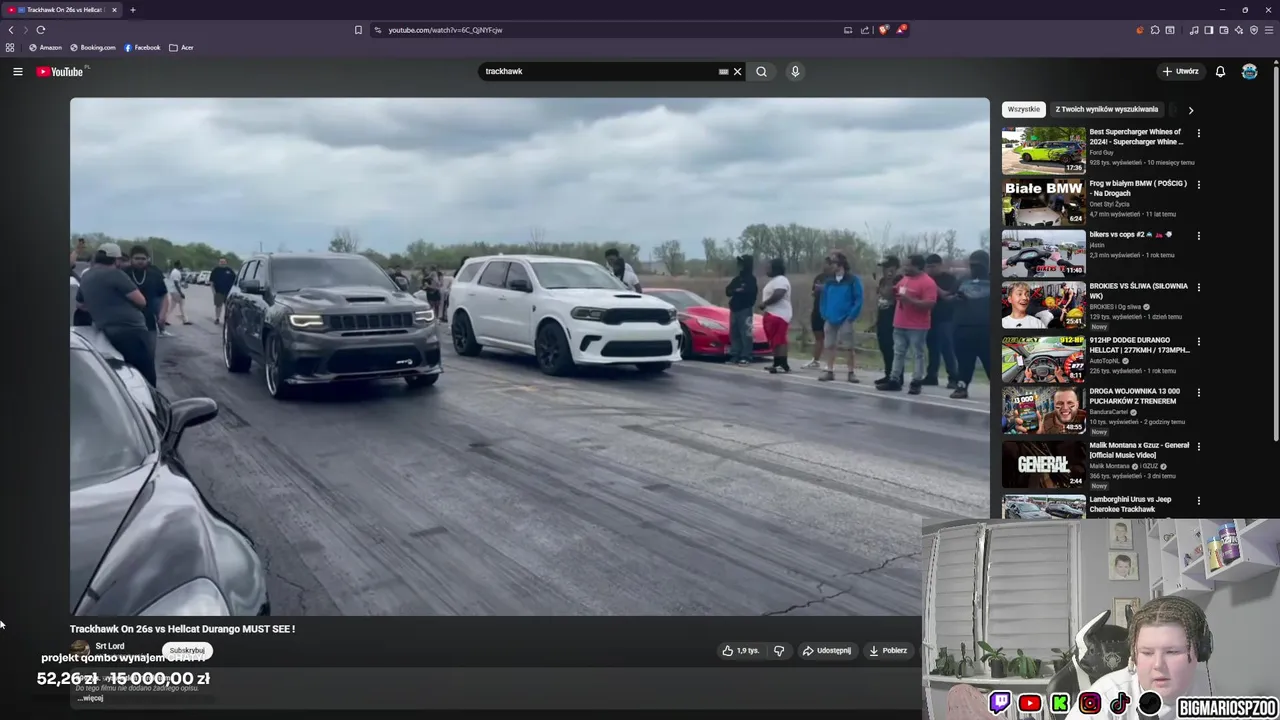Open the Brave Rewards triangle icon
The image size is (1280, 720).
pos(901,30)
